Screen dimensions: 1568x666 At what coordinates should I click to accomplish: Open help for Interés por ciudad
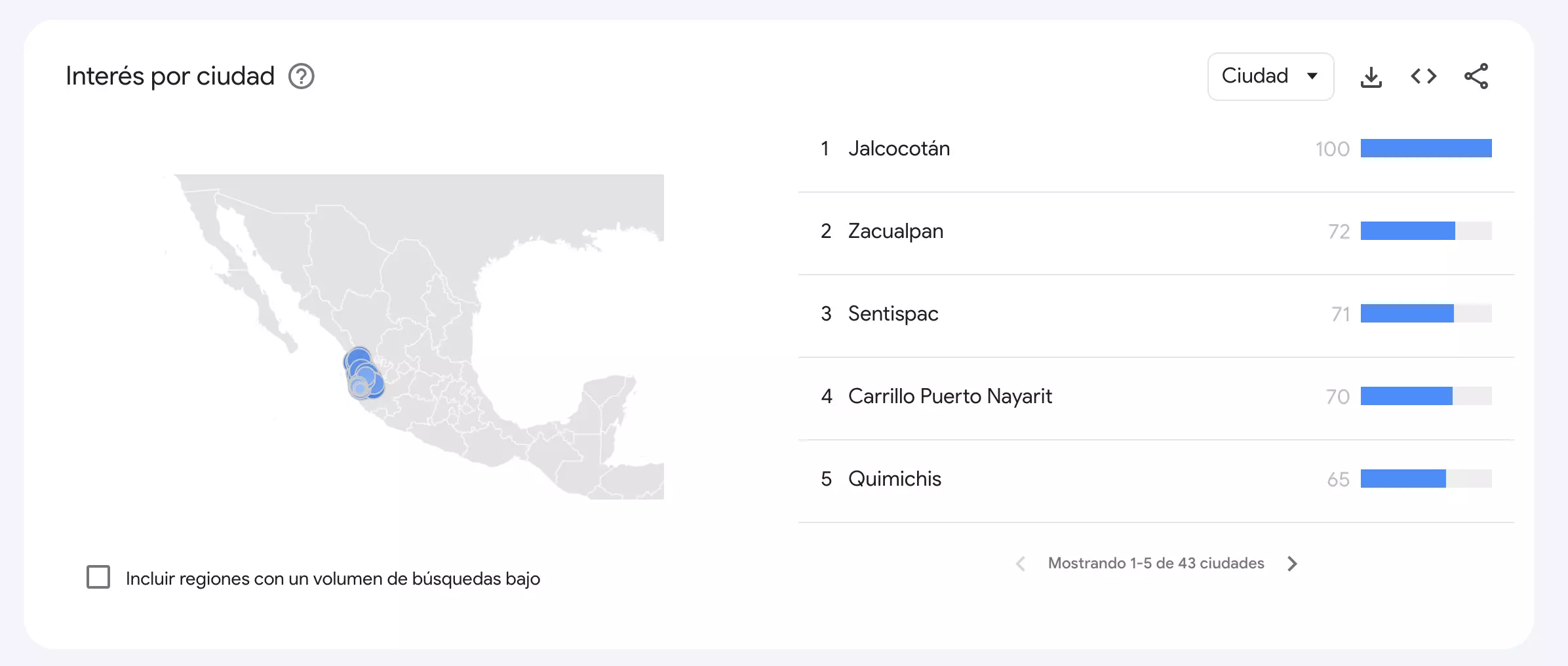(x=302, y=77)
